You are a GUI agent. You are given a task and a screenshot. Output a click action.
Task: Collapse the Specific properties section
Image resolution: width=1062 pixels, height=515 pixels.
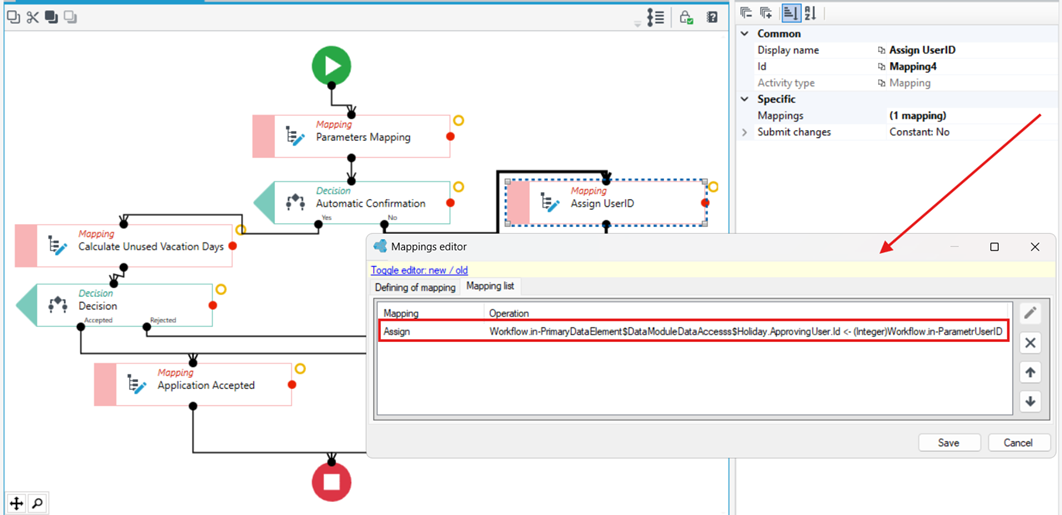click(745, 100)
